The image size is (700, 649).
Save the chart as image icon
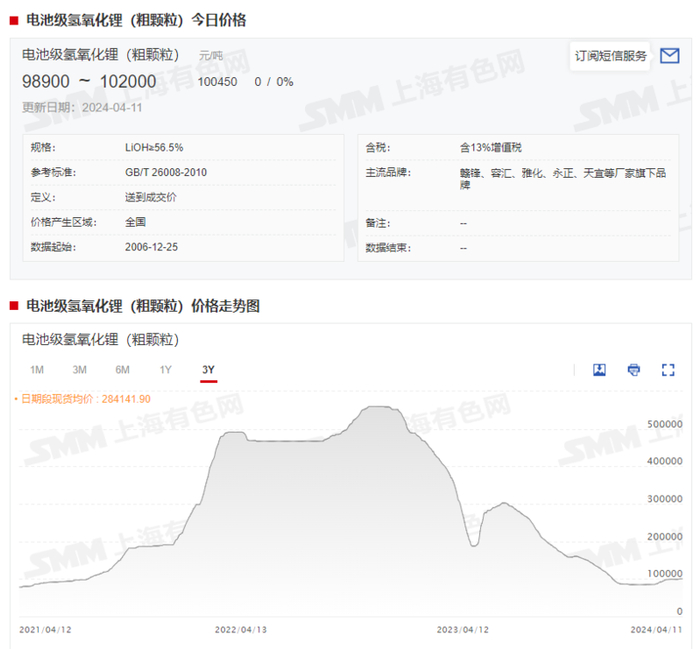coord(599,370)
